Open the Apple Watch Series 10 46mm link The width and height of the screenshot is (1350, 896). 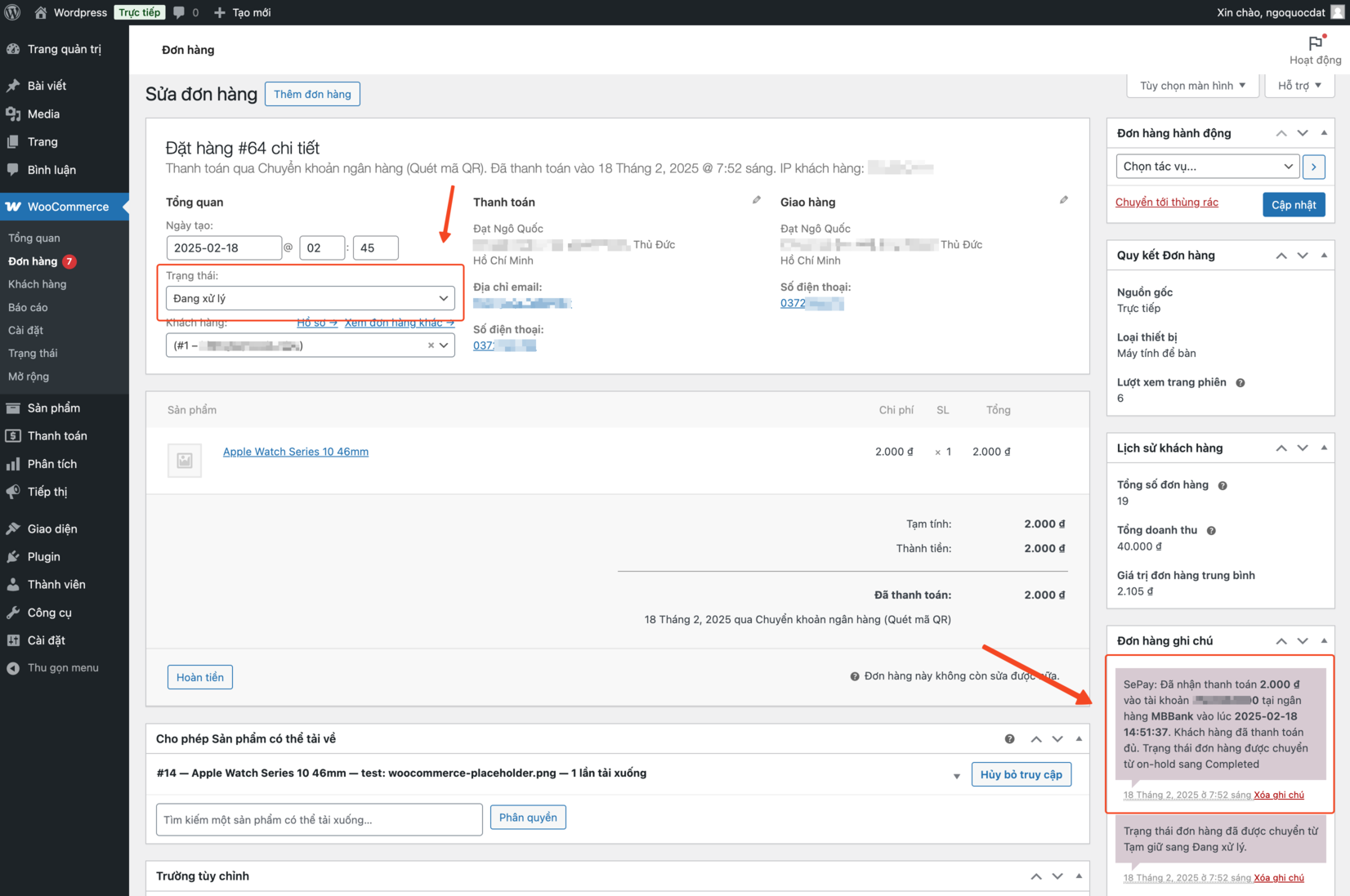(x=296, y=452)
